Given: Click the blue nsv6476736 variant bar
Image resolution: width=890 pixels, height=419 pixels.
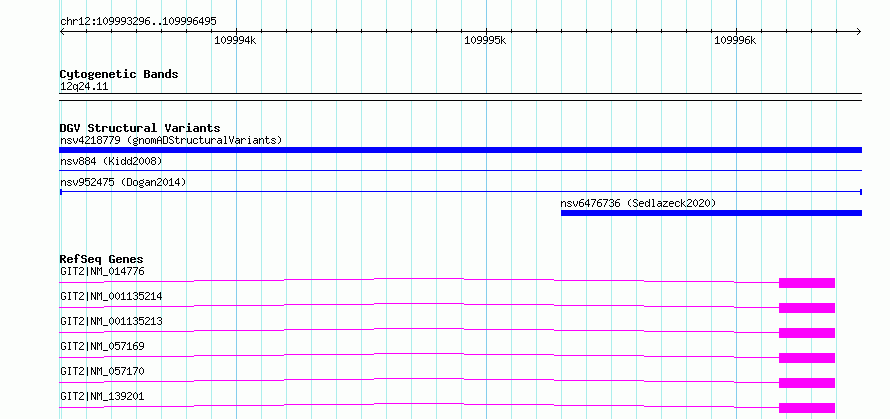Looking at the screenshot, I should pos(711,213).
